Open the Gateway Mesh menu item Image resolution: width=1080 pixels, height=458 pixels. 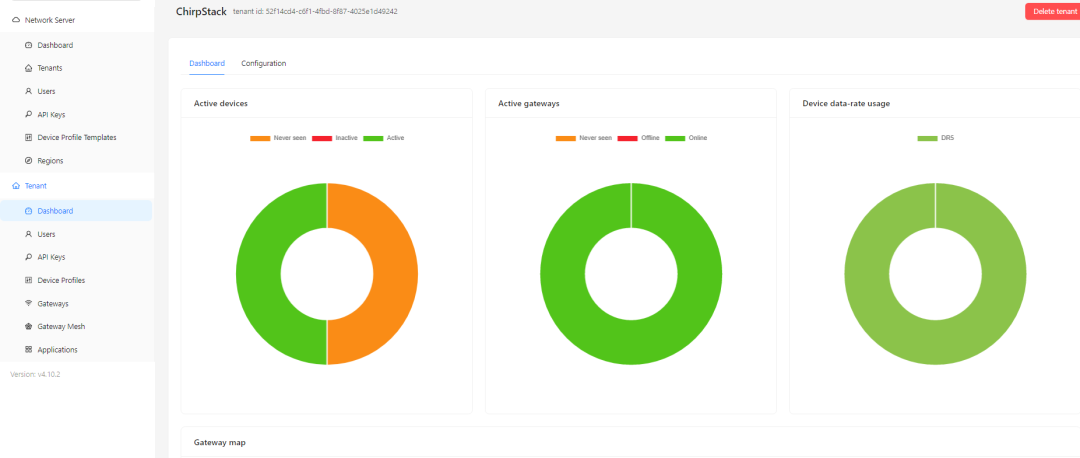tap(76, 326)
